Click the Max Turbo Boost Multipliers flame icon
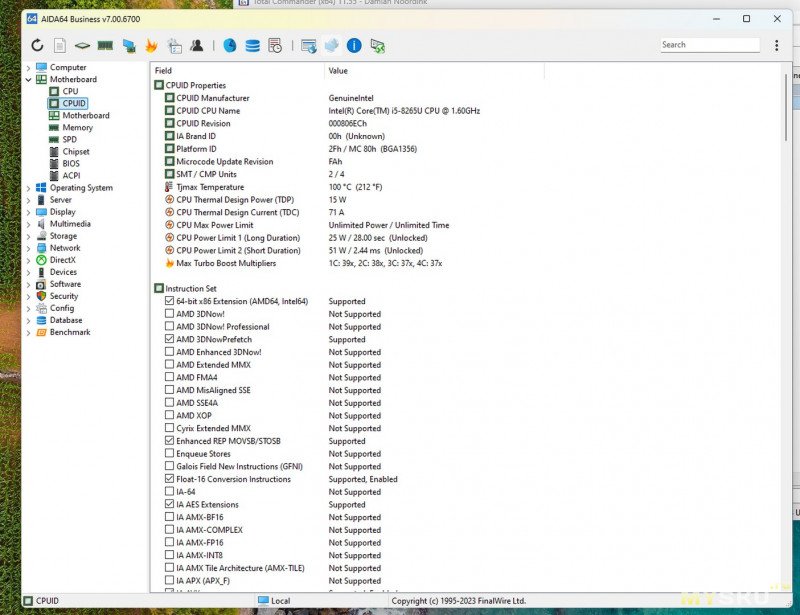 tap(169, 263)
